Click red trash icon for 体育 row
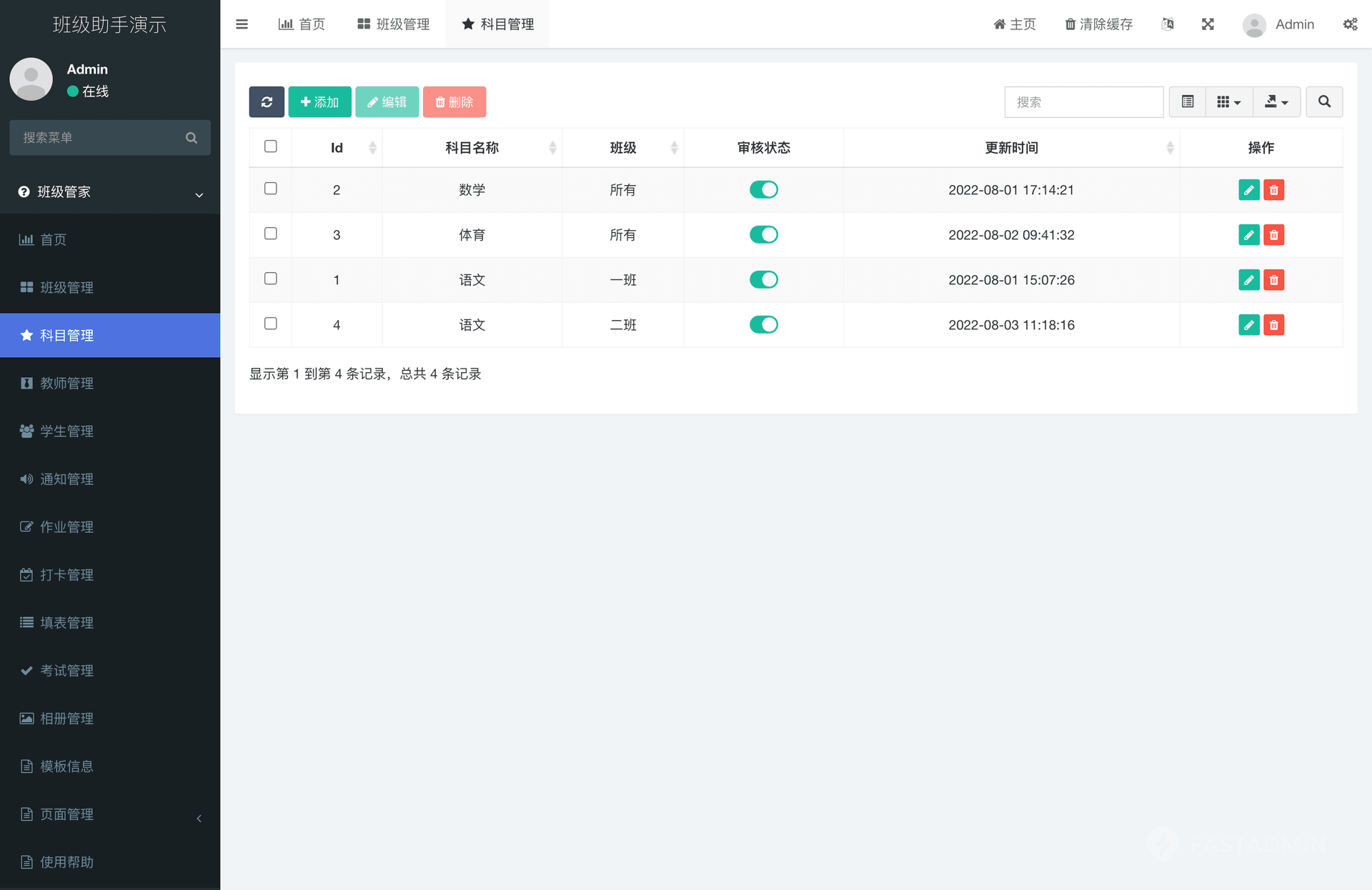 pos(1273,235)
